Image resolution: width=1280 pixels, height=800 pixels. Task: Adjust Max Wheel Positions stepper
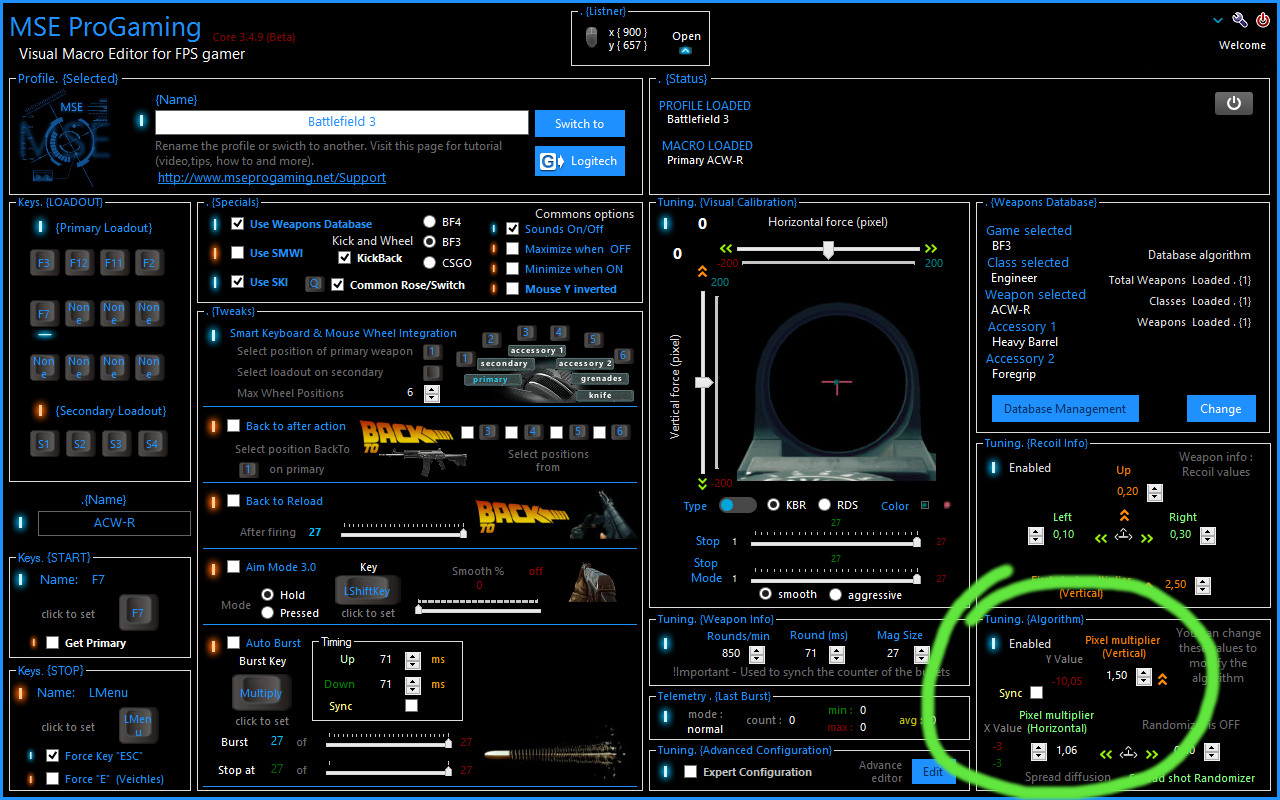[432, 393]
